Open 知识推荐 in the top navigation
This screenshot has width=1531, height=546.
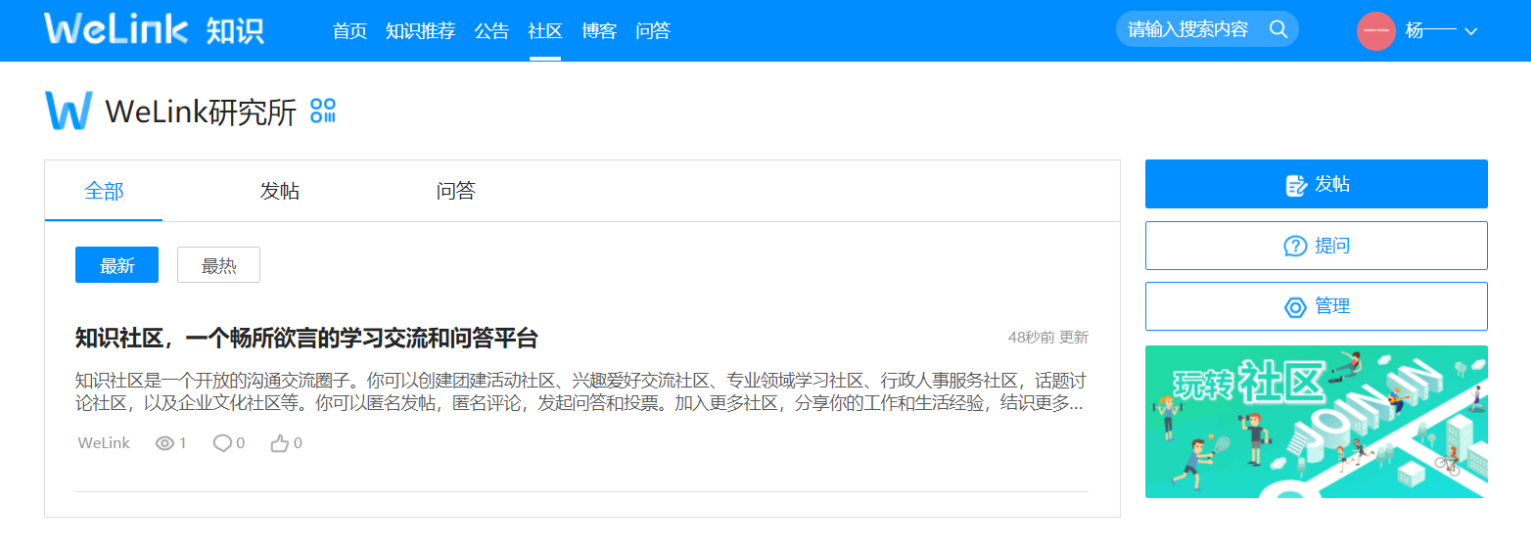[x=420, y=31]
